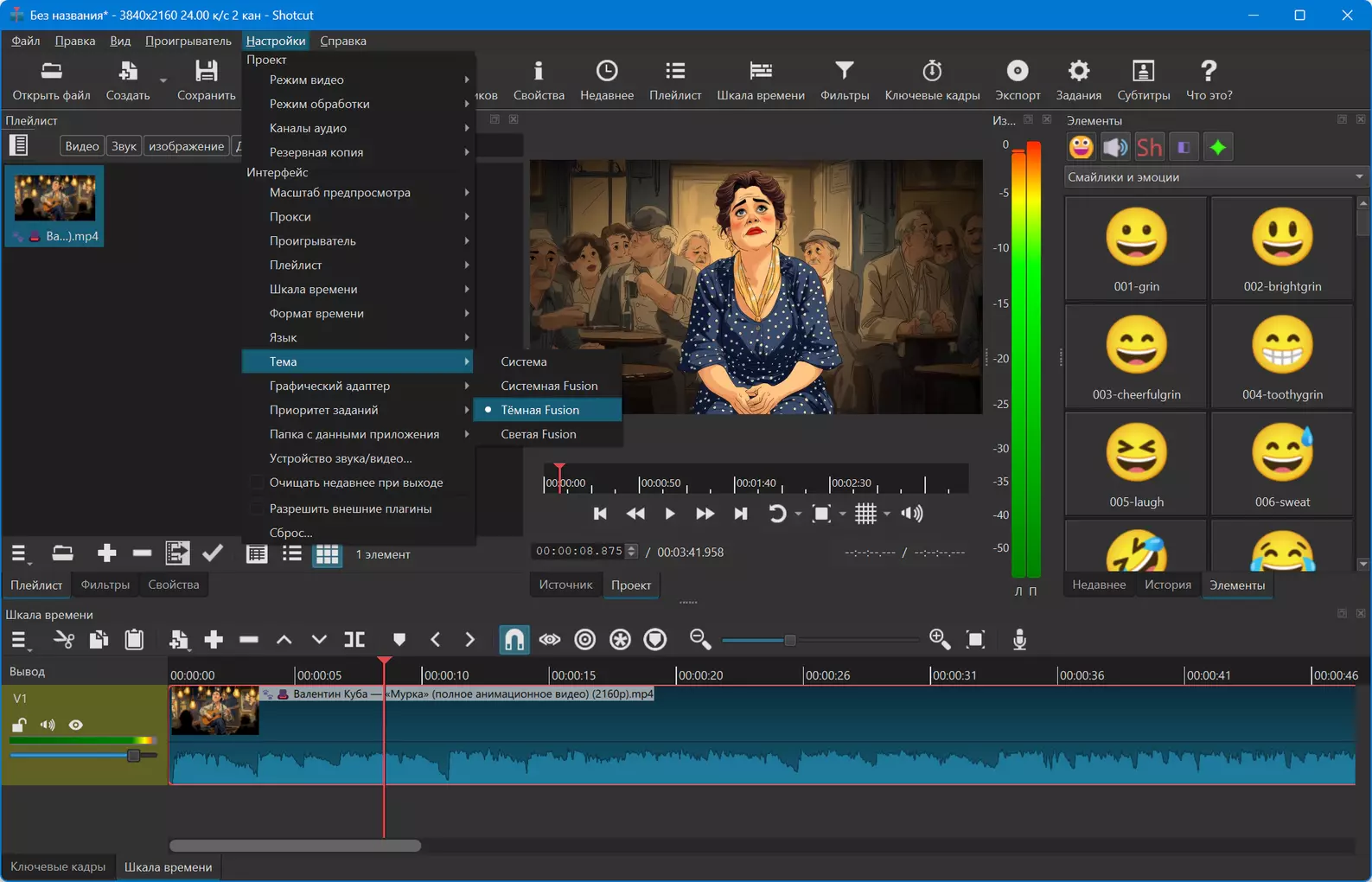Toggle lock on track V1
Screen dimensions: 1372x882
(x=19, y=725)
